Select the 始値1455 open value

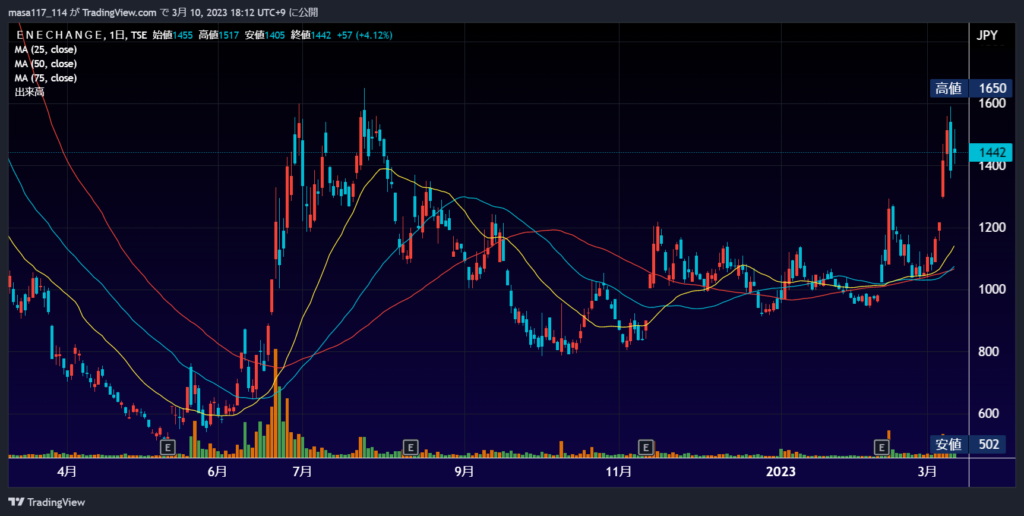[172, 35]
